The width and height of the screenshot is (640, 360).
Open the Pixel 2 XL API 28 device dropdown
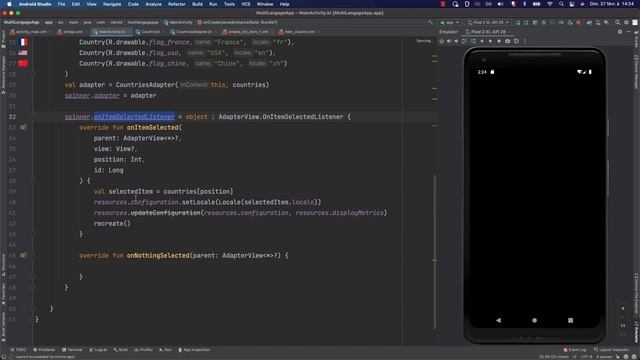click(489, 22)
